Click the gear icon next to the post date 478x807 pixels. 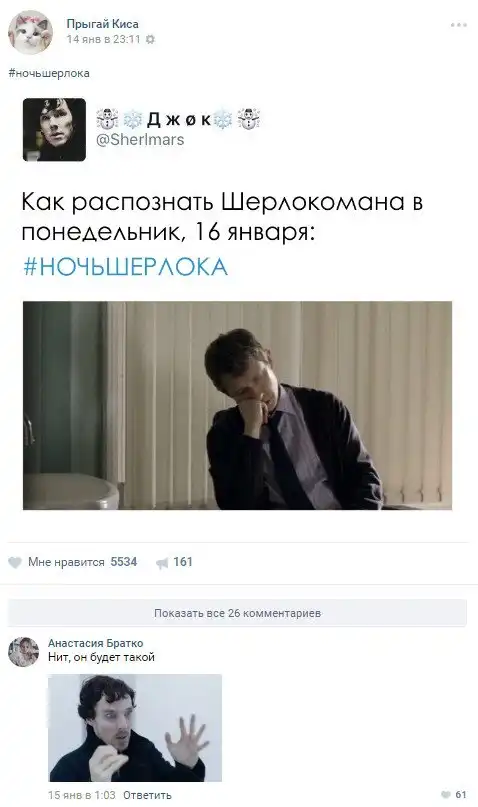click(150, 39)
